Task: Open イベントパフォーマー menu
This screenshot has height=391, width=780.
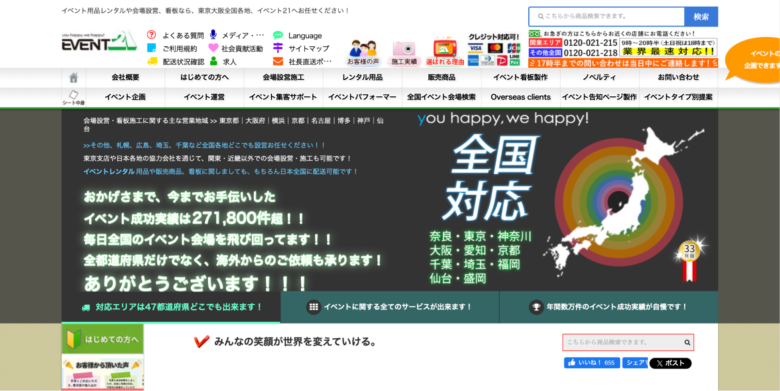Action: pos(363,97)
